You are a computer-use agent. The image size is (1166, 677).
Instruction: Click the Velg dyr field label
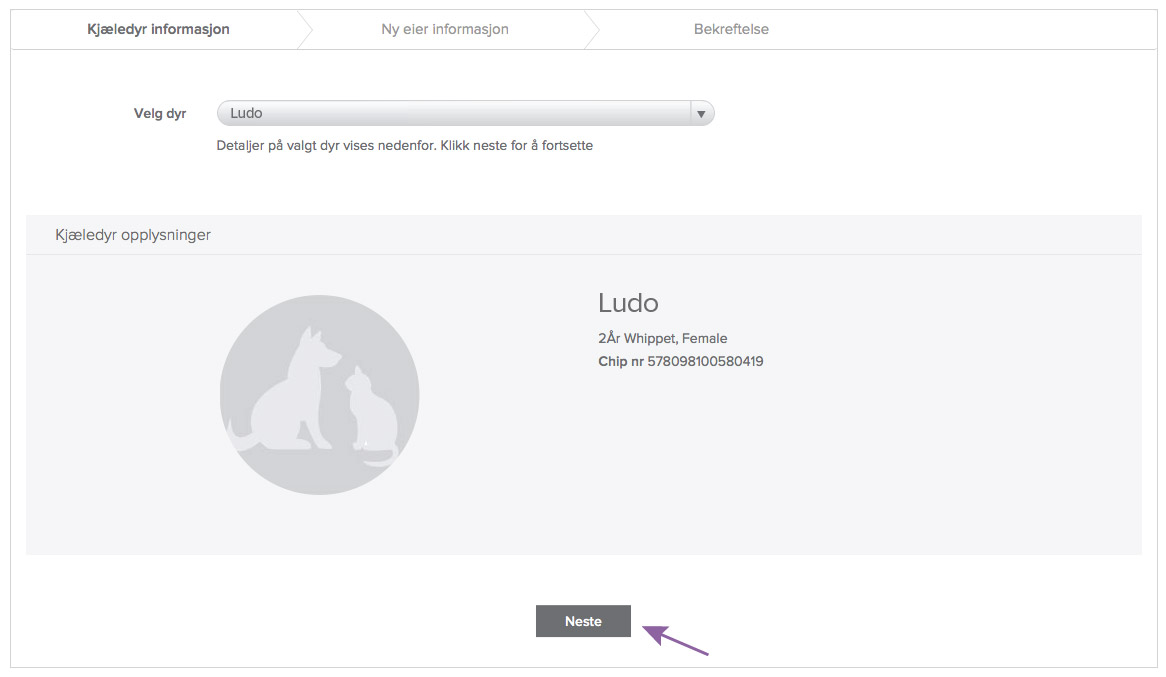click(160, 114)
